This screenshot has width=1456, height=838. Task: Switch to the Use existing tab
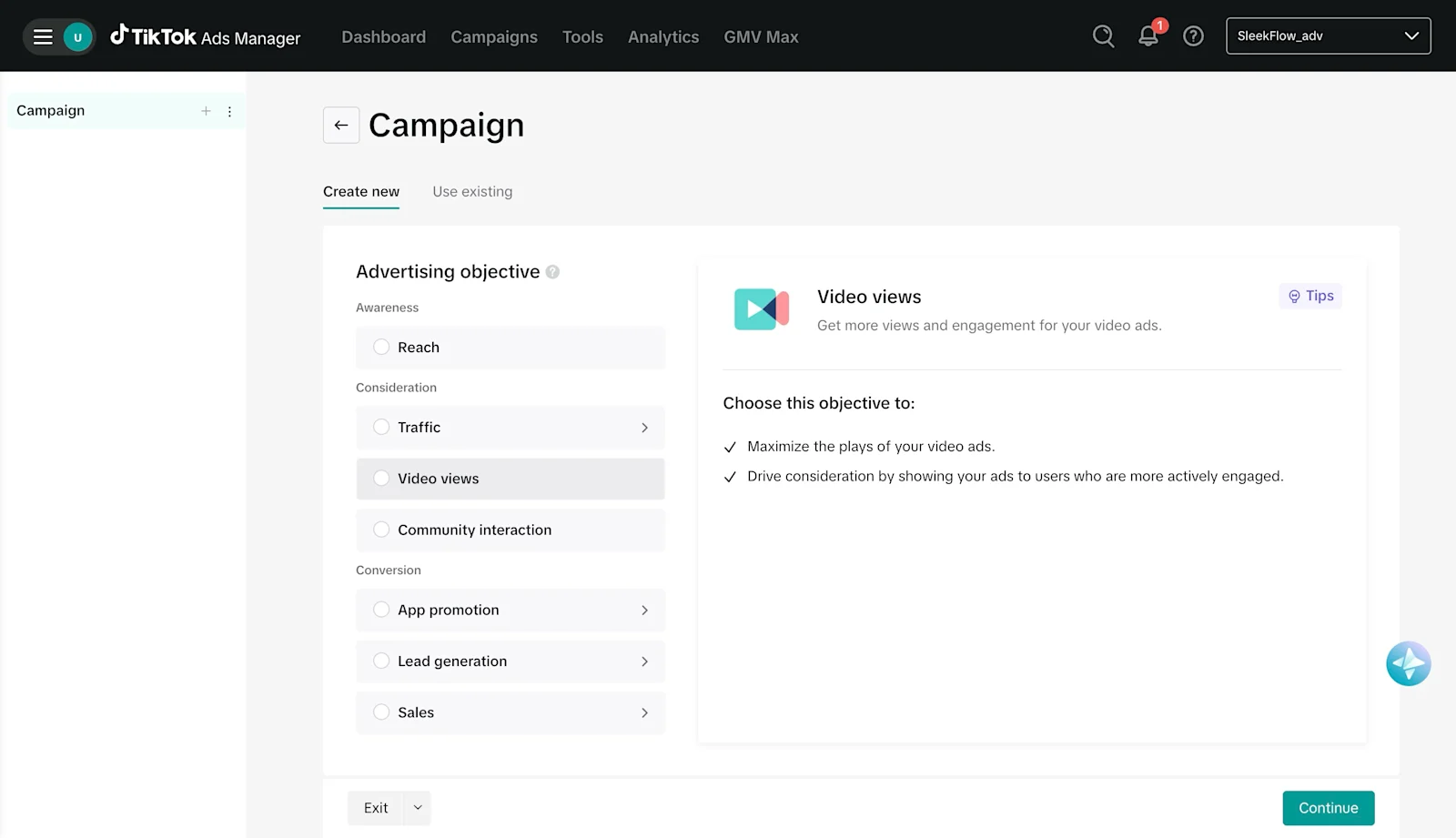[x=472, y=191]
